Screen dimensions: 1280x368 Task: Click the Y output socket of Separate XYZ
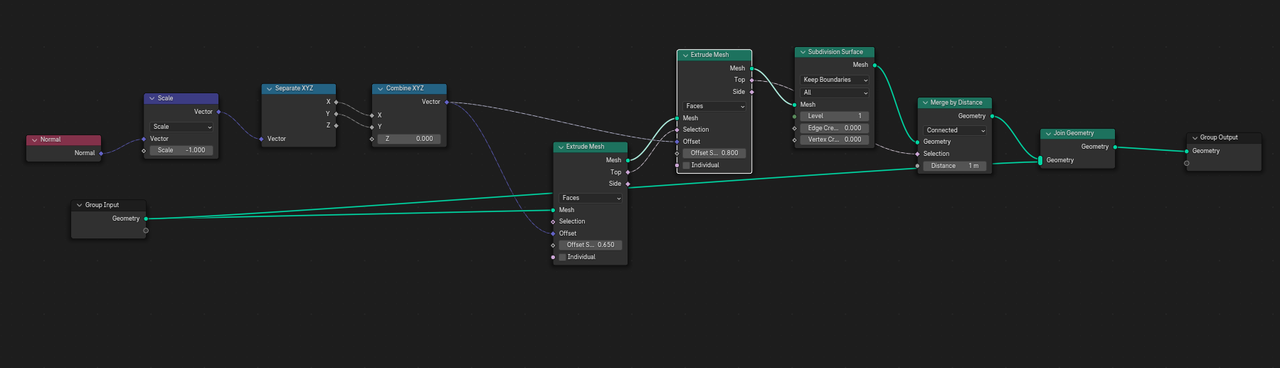[336, 114]
